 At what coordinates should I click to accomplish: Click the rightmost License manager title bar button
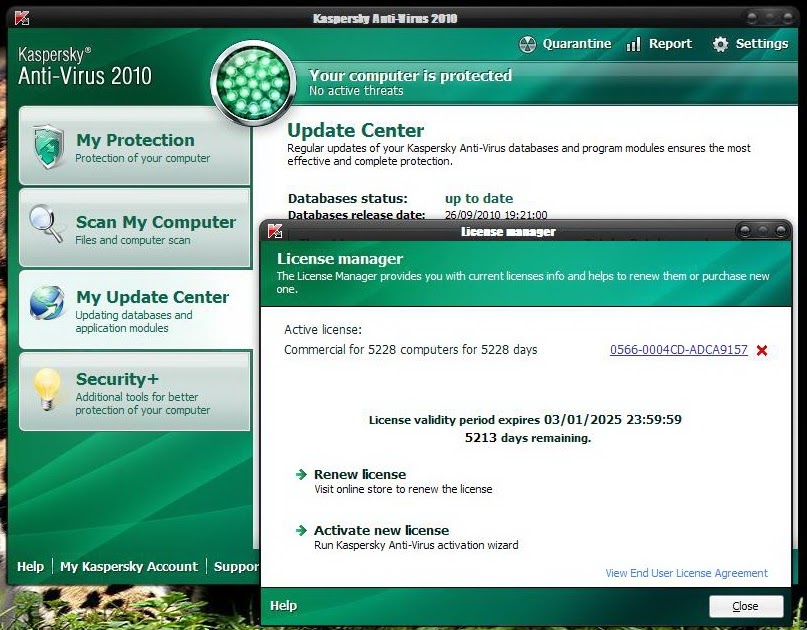pos(780,231)
